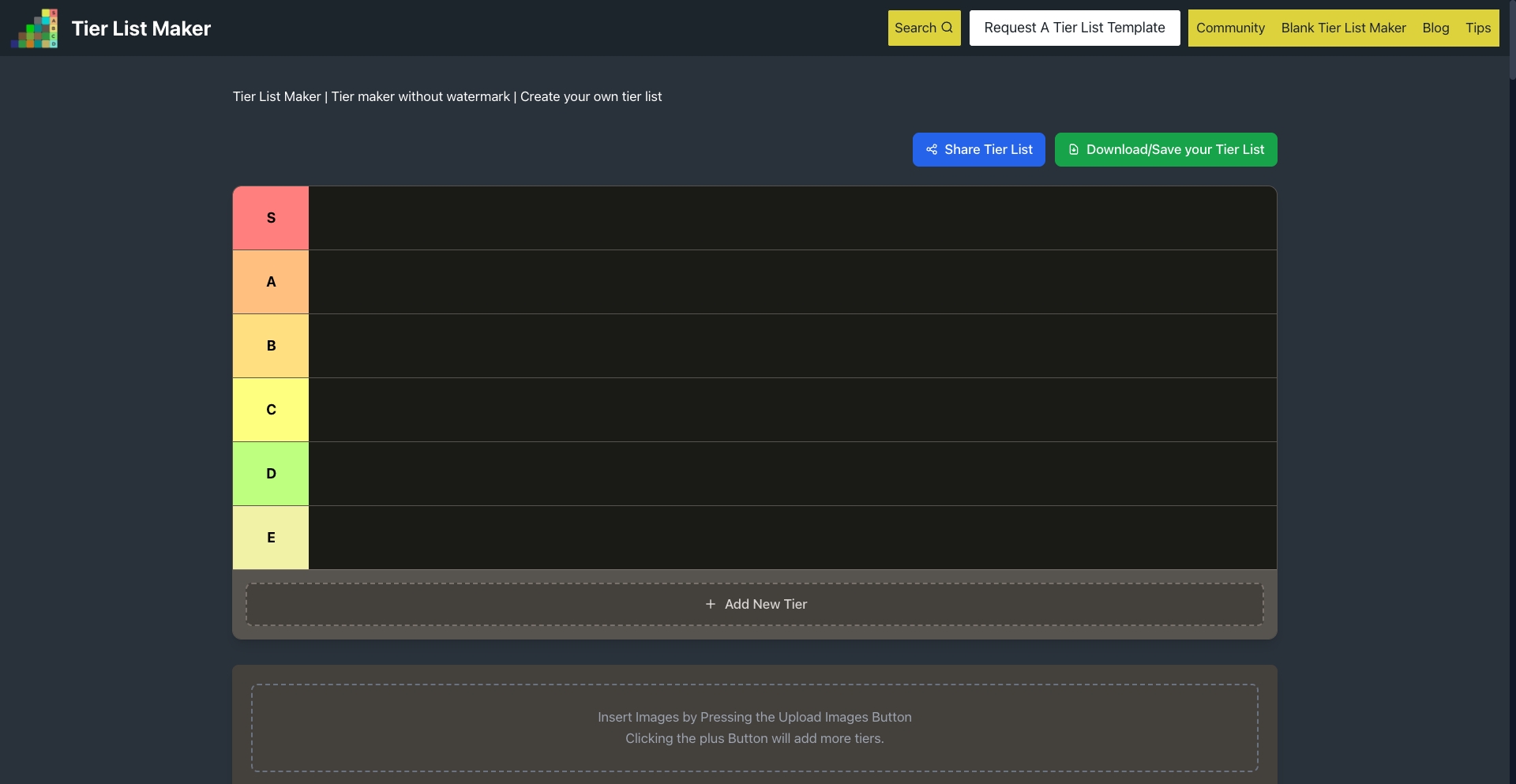Share the current tier list
The image size is (1516, 784).
tap(978, 149)
